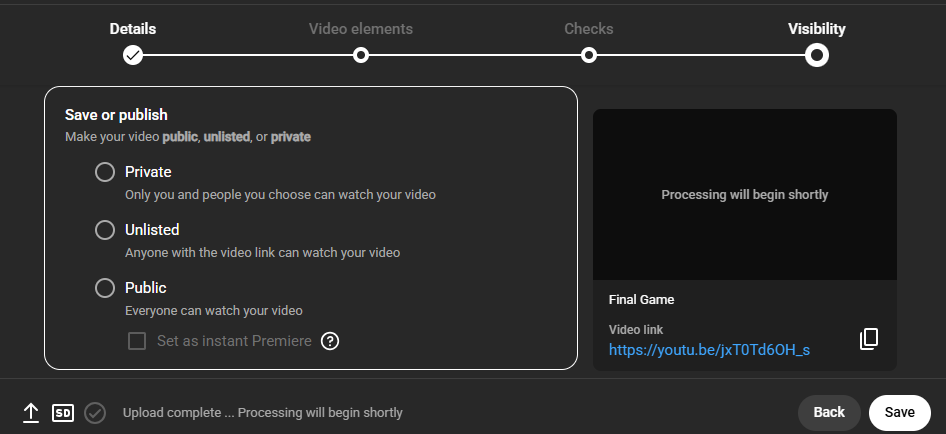Open the youtu.be video link
This screenshot has height=434, width=946.
709,350
